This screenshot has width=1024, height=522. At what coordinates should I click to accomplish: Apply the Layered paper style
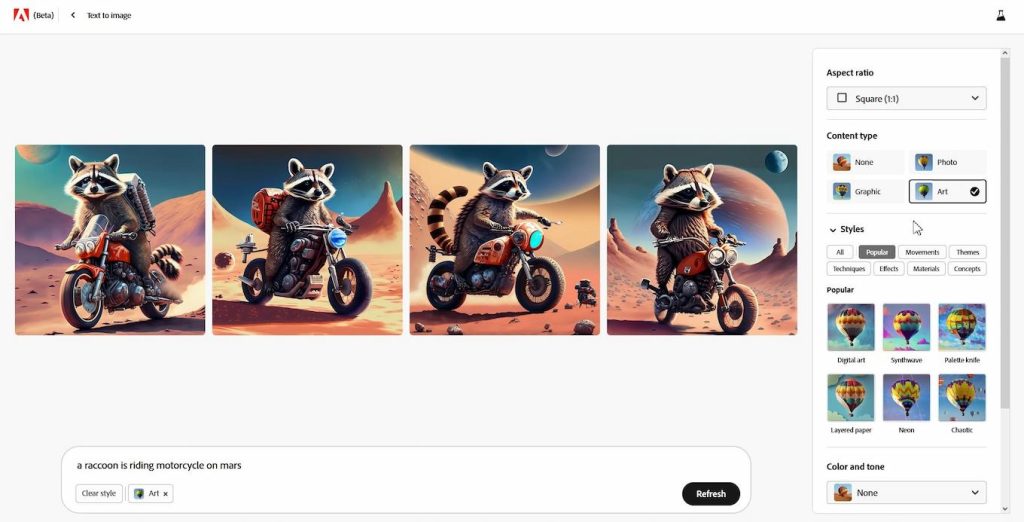(850, 397)
